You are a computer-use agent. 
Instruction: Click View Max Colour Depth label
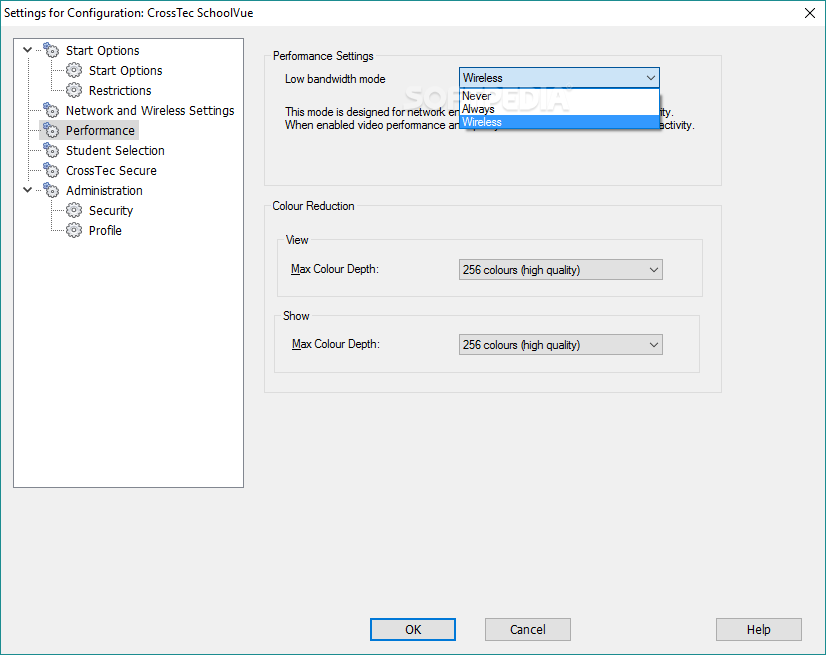335,269
